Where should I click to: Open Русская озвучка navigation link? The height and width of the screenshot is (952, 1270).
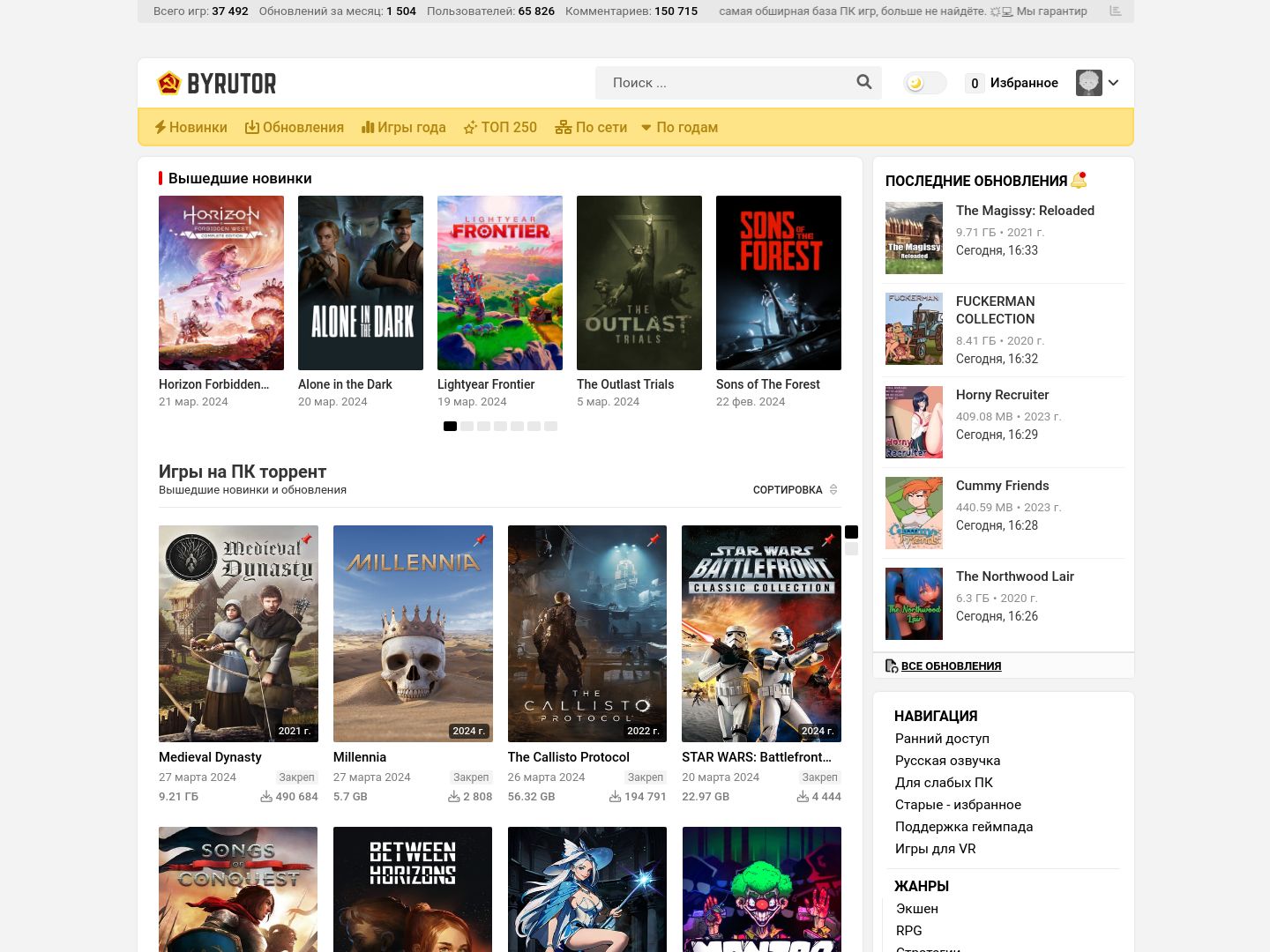947,760
